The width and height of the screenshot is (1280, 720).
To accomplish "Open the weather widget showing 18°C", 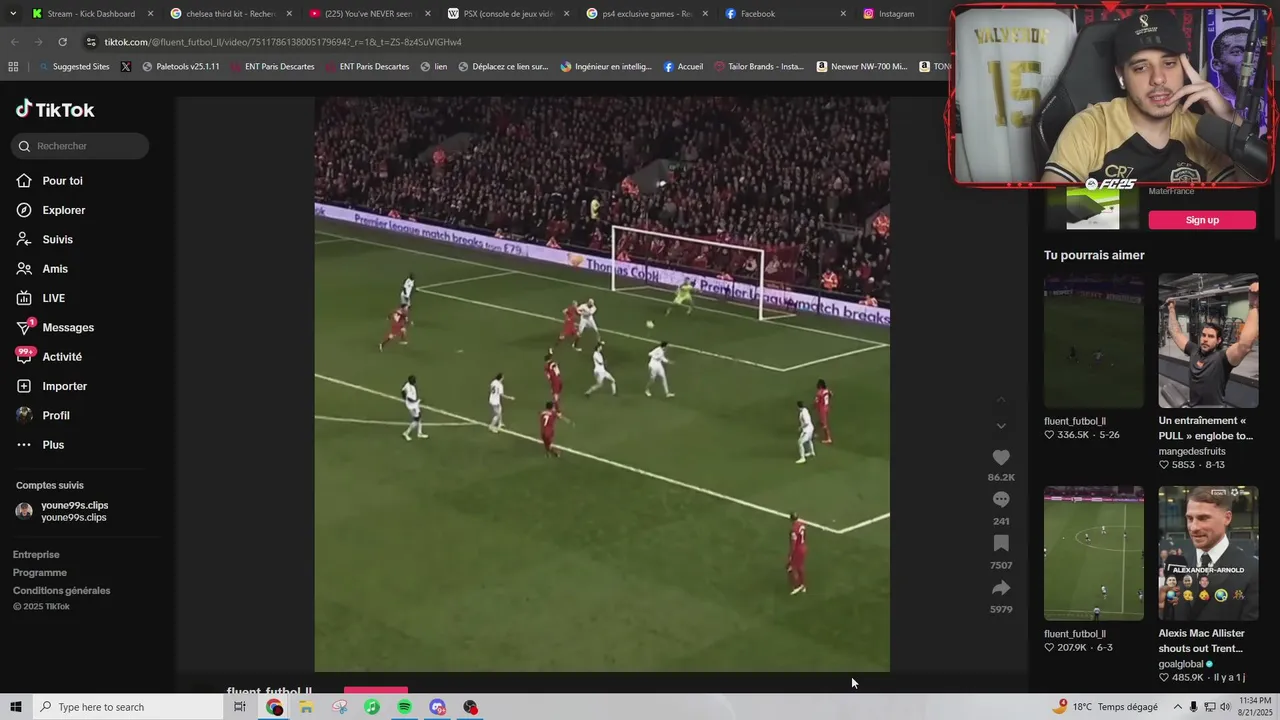I will coord(1104,707).
